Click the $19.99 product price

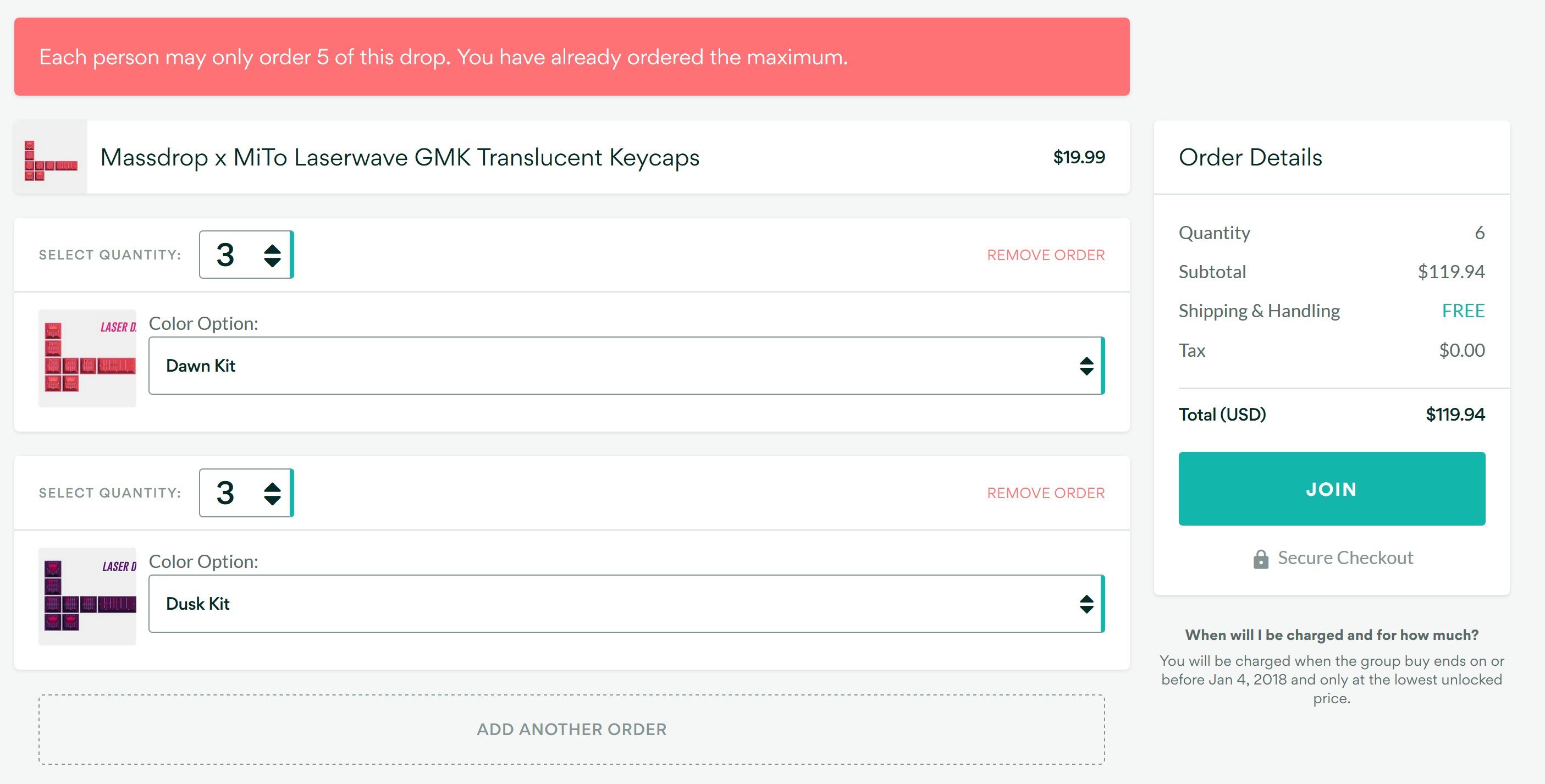coord(1078,157)
